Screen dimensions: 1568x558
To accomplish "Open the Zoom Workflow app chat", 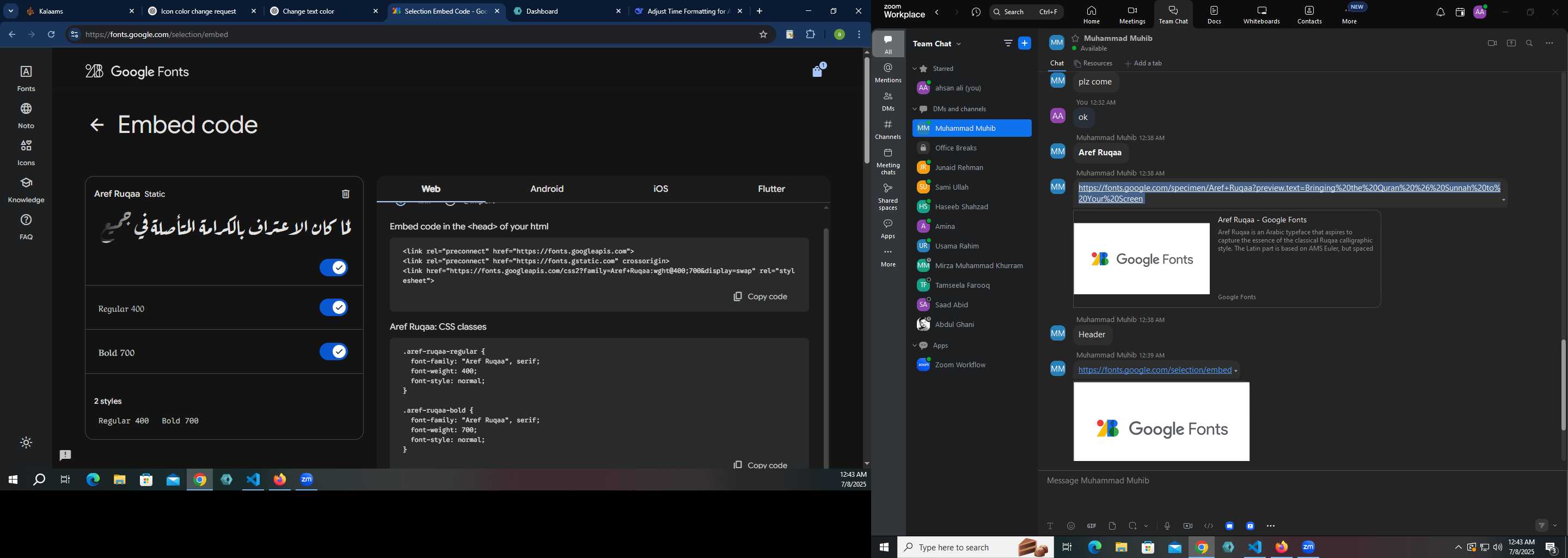I will [x=971, y=365].
